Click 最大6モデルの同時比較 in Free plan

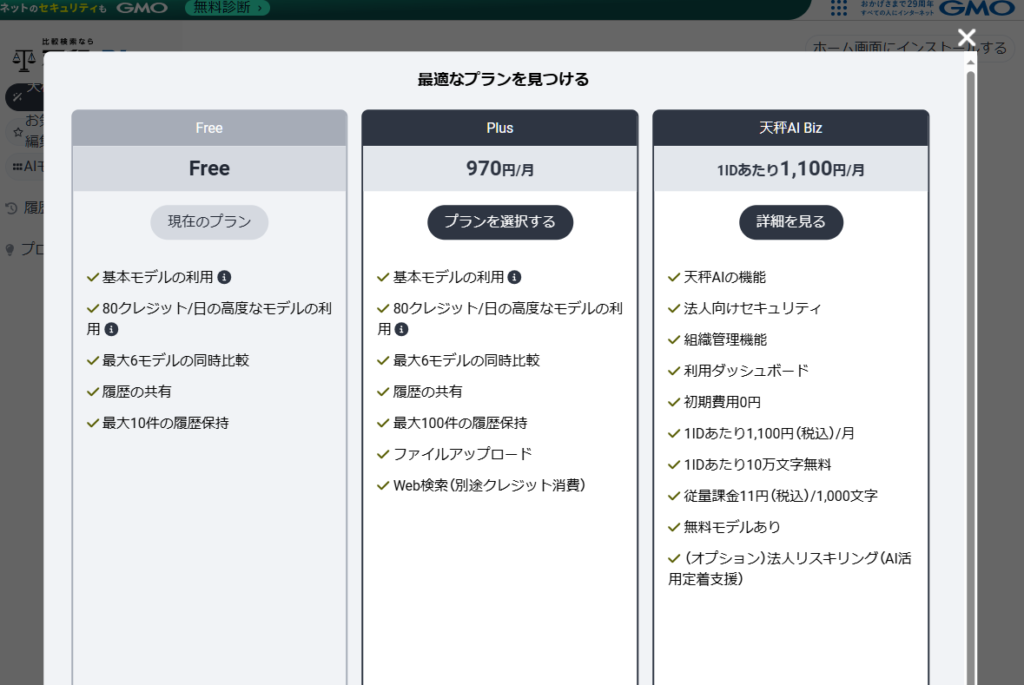click(176, 360)
